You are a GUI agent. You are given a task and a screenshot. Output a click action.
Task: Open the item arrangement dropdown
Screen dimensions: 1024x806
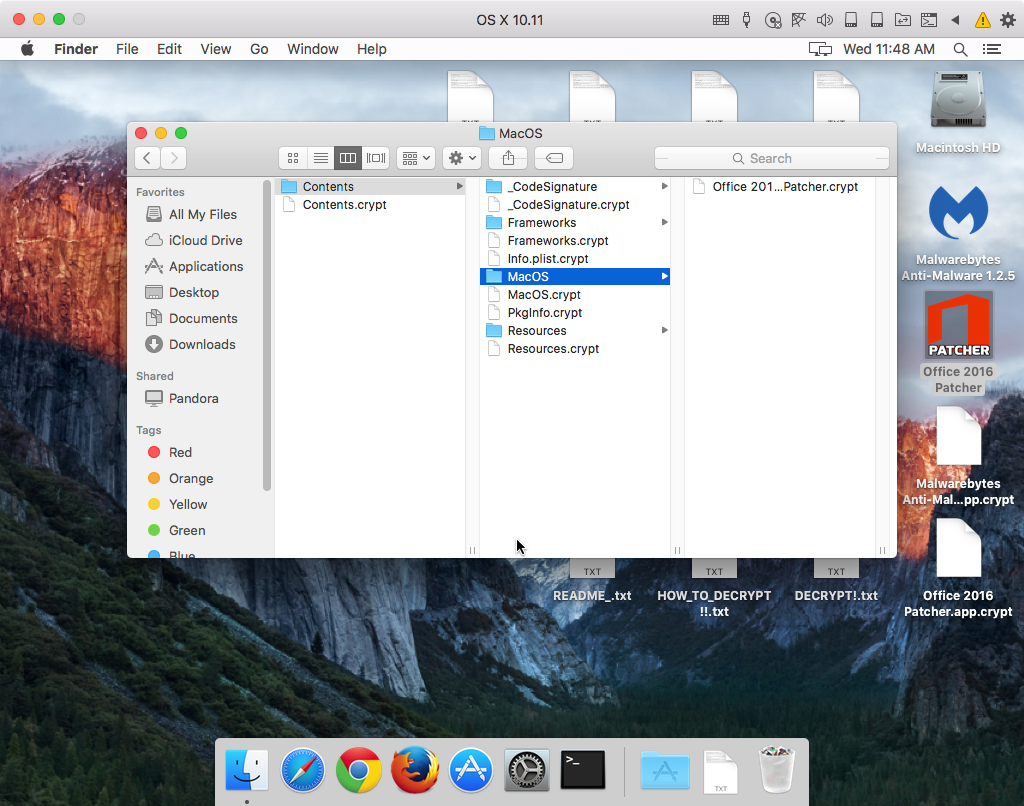click(x=416, y=158)
